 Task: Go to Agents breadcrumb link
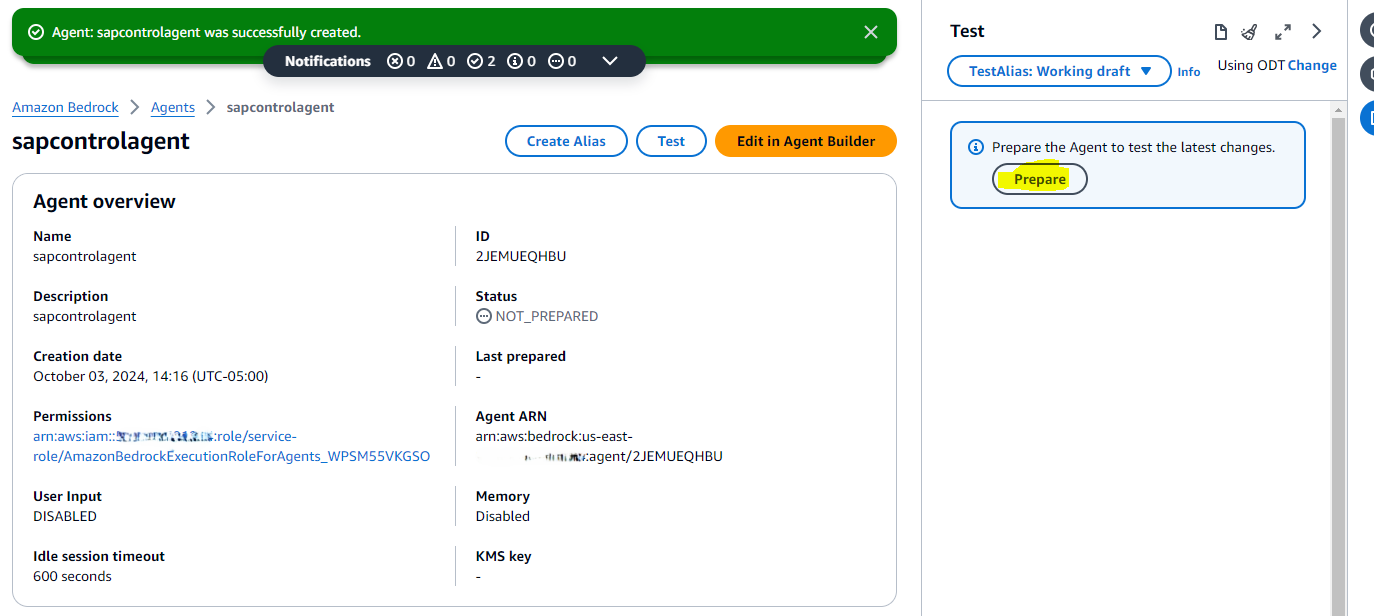coord(173,107)
